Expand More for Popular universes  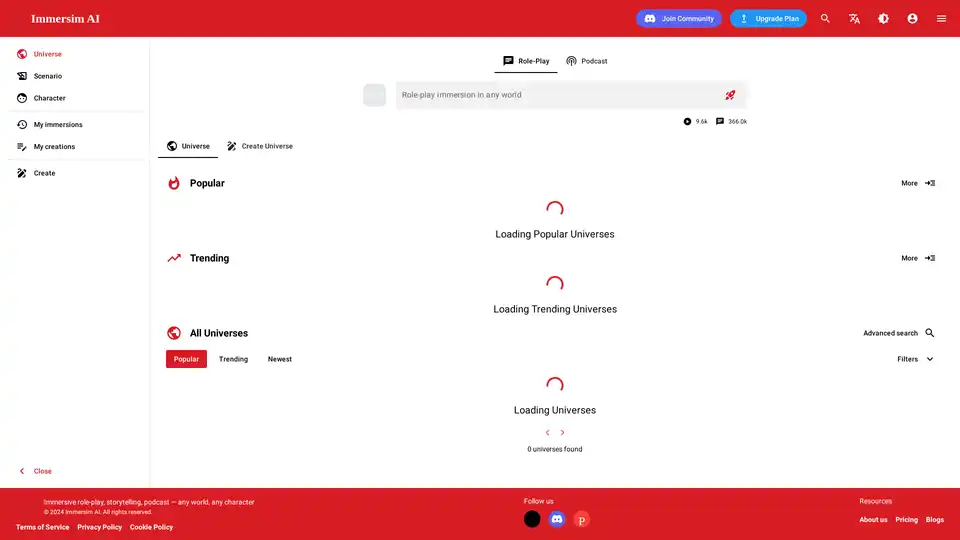click(x=917, y=183)
